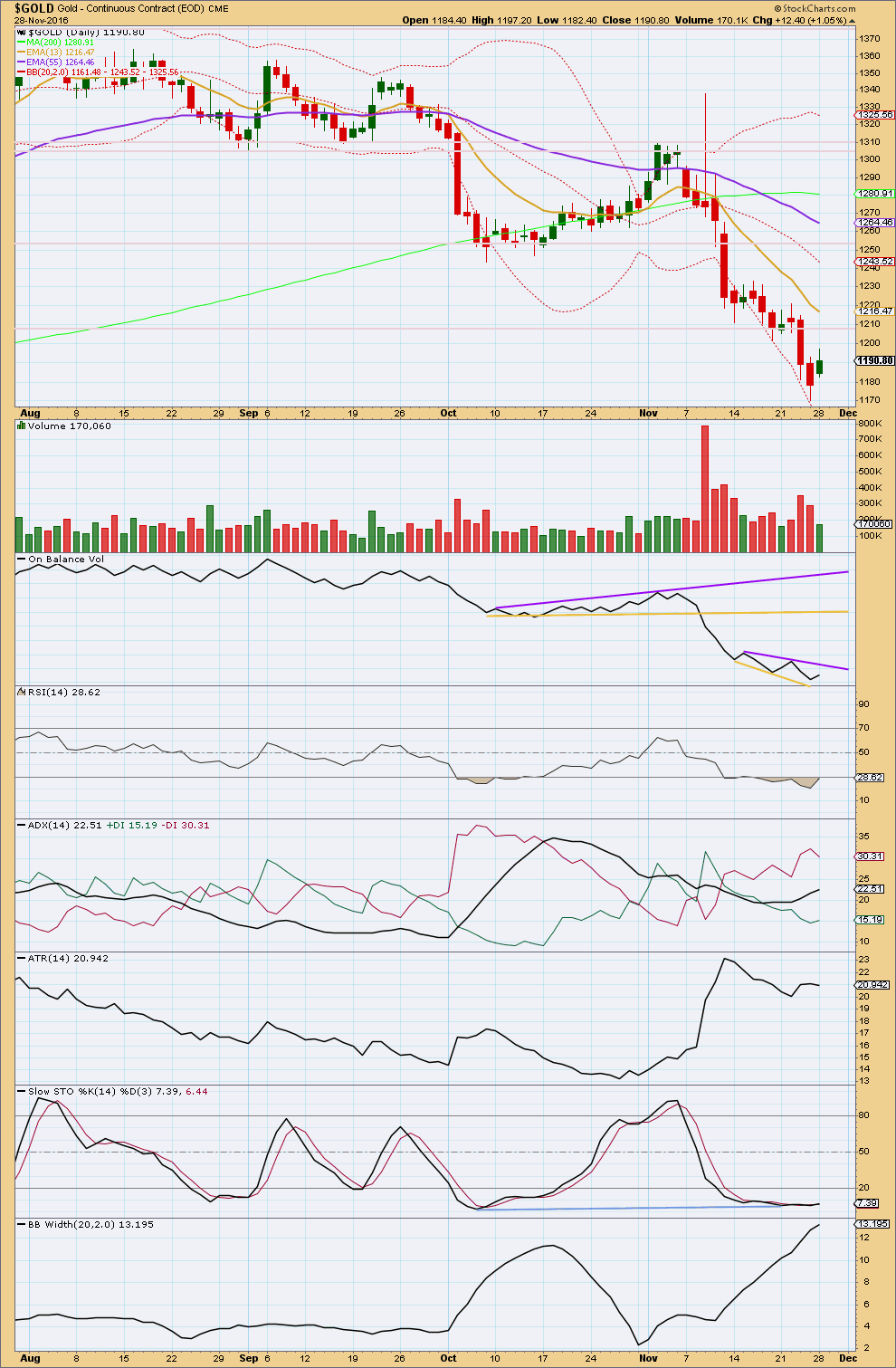
Task: Click the 28-Nov-2016 date label
Action: click(x=42, y=20)
